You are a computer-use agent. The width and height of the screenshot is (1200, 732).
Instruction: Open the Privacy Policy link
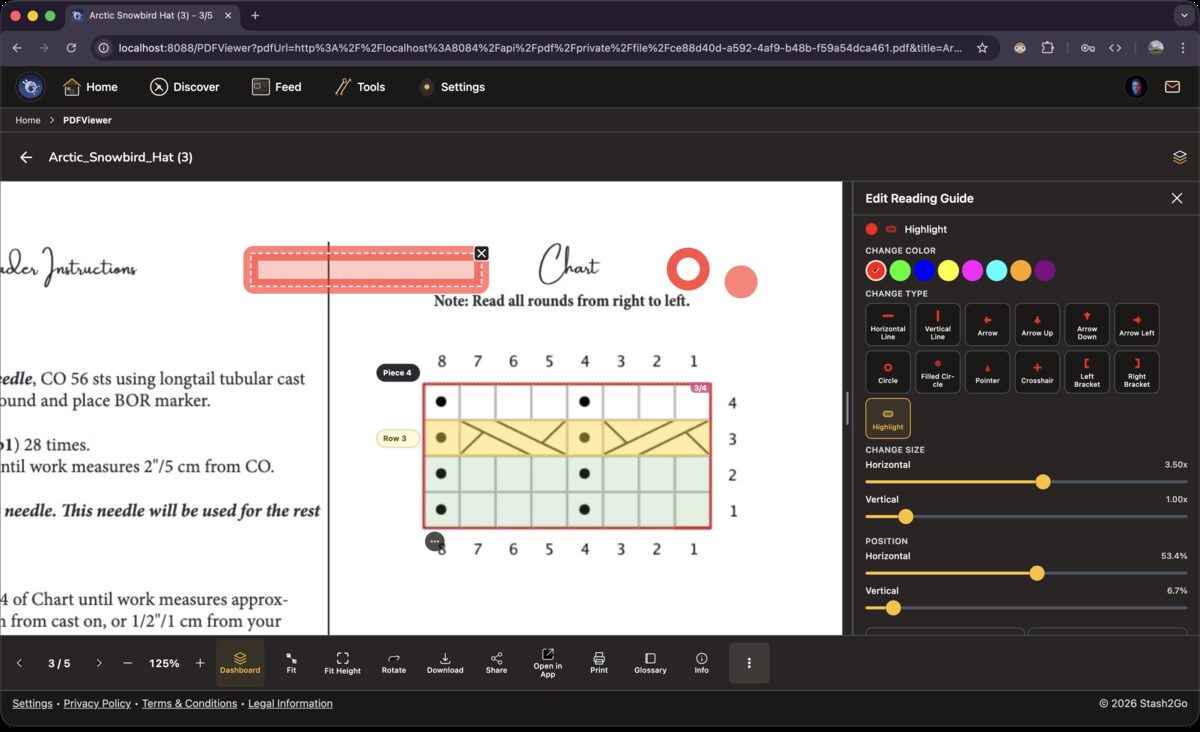[x=97, y=703]
